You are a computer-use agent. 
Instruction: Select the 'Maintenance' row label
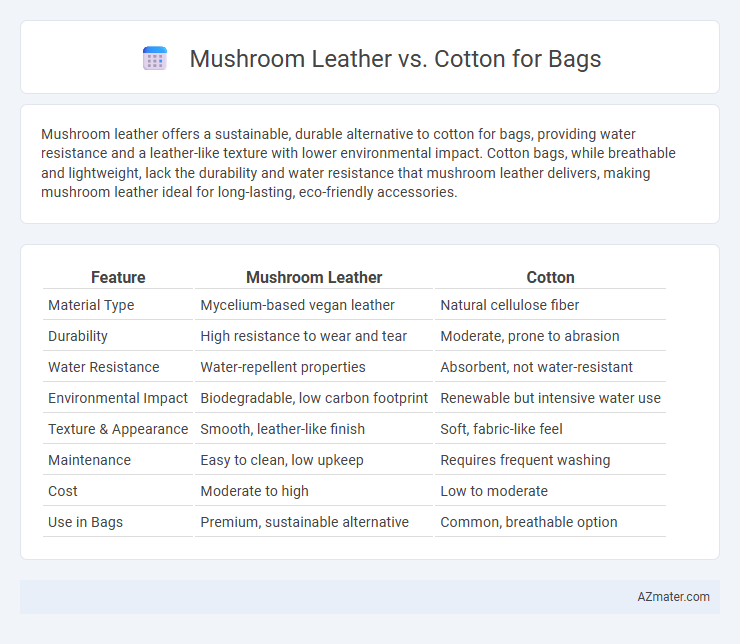[90, 460]
